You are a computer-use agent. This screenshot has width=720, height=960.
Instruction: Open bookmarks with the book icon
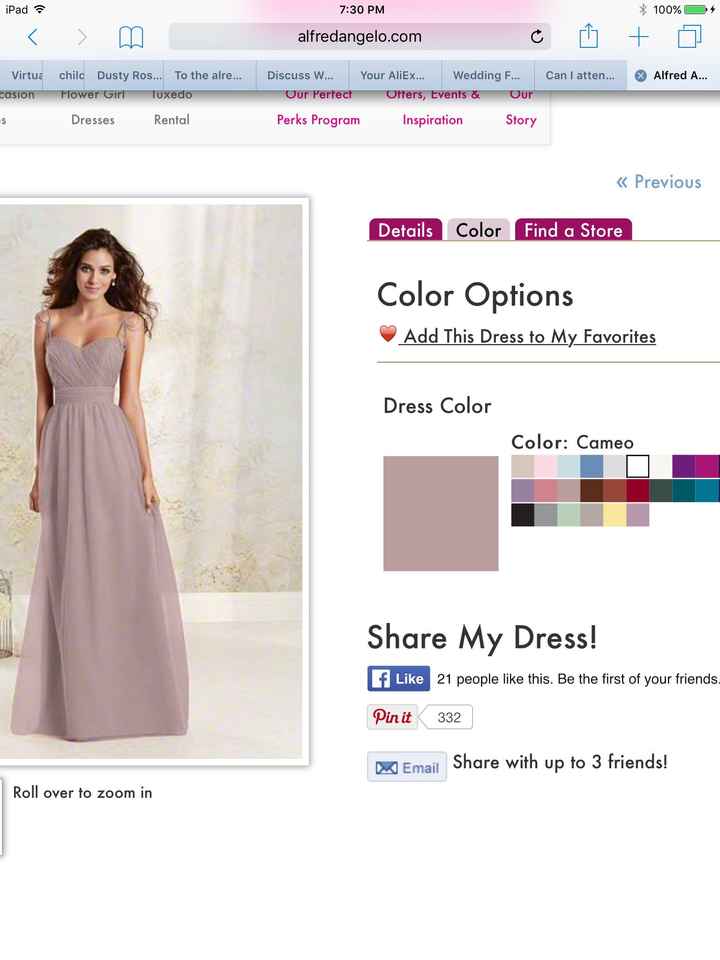click(x=131, y=35)
